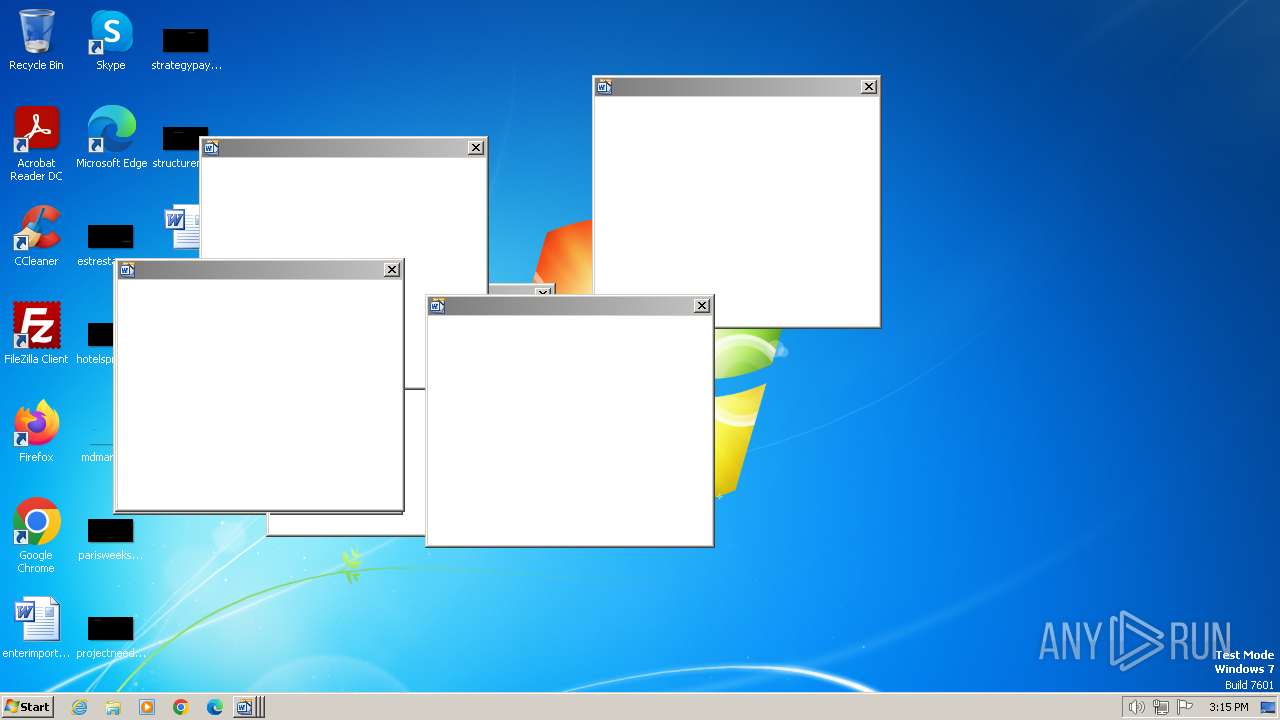1280x720 pixels.
Task: Click the Word icon in upper-right window title bar
Action: [604, 87]
